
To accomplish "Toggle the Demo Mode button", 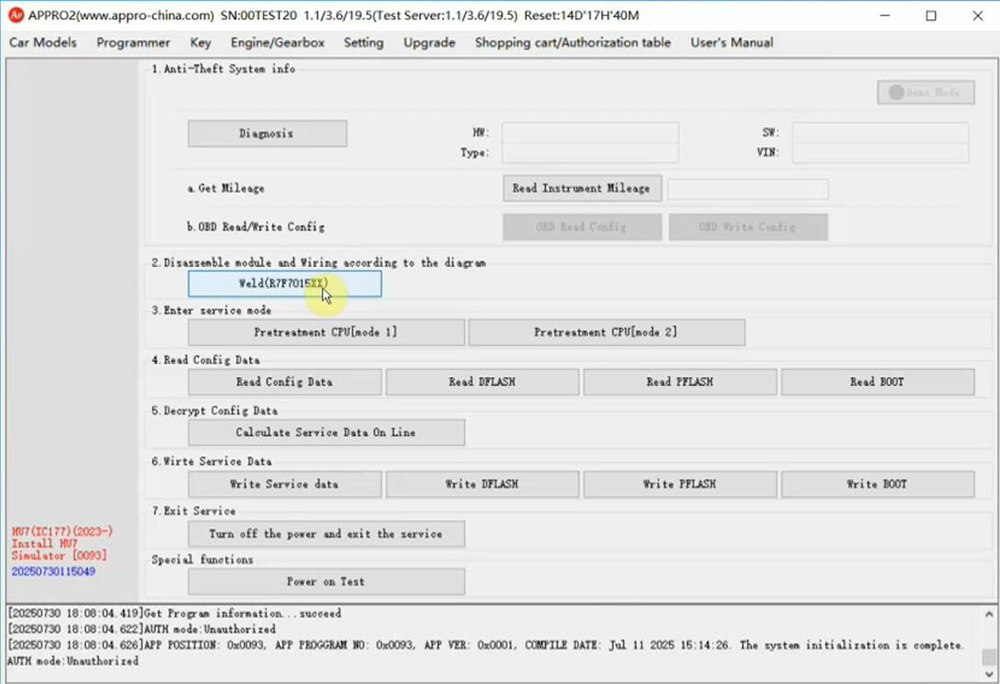I will point(924,93).
